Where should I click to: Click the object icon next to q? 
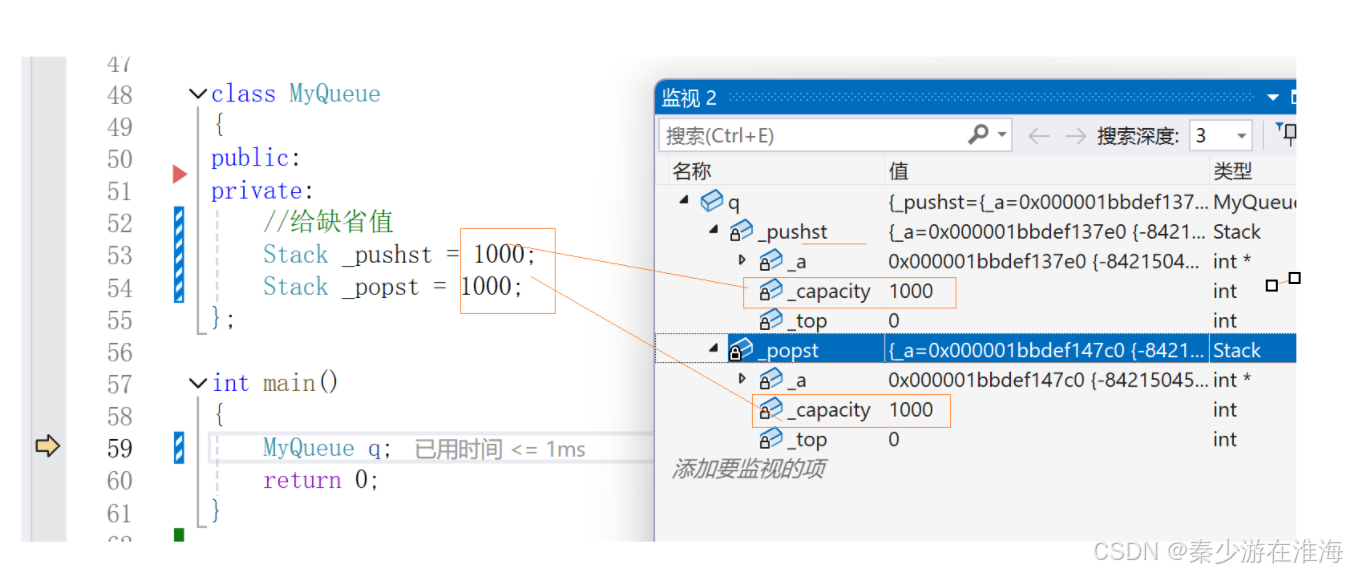(712, 202)
